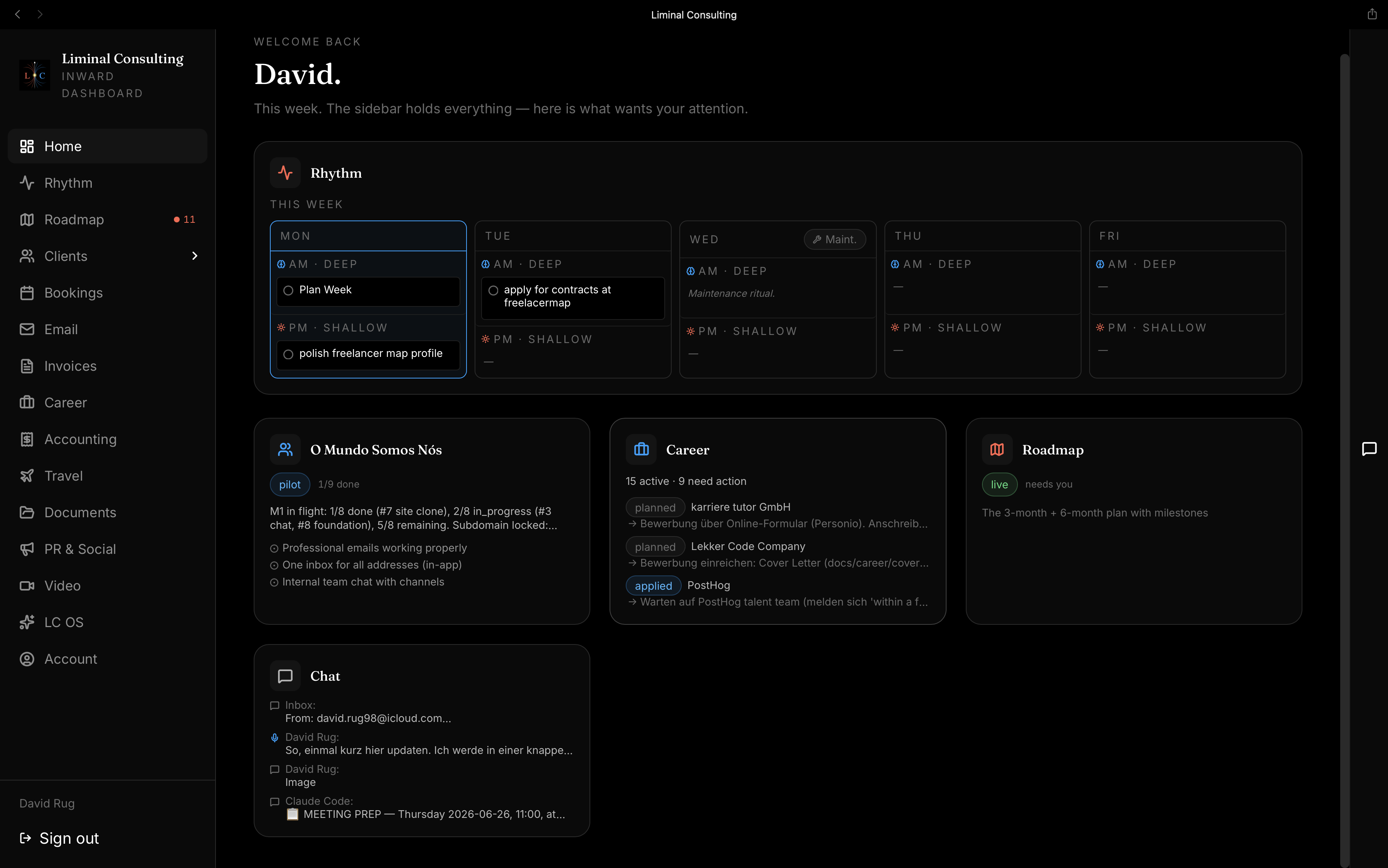Click the Liminal Consulting logo image
Image resolution: width=1388 pixels, height=868 pixels.
point(34,75)
